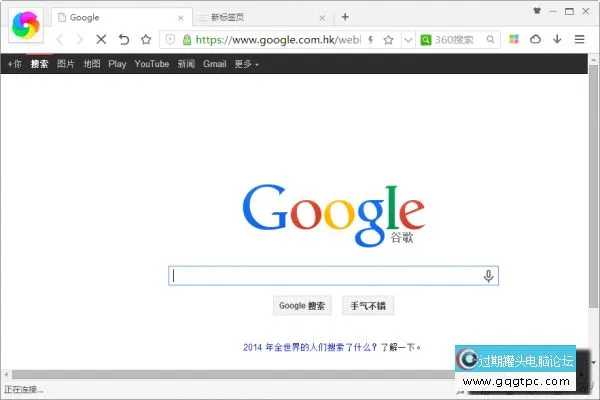The image size is (600, 400).
Task: Click the Google 搜索 button
Action: pos(302,306)
